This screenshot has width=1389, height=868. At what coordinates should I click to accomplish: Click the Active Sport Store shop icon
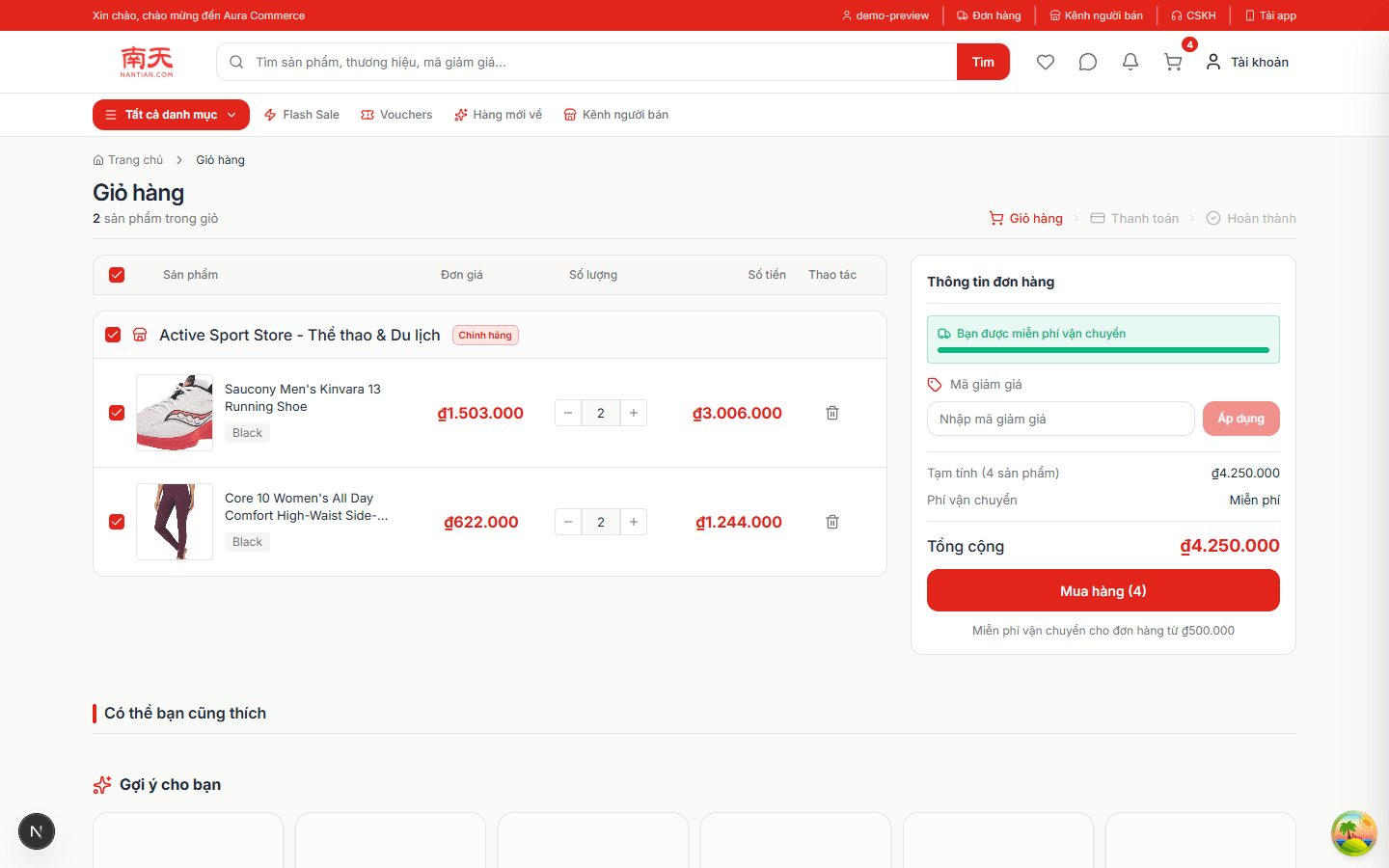click(140, 335)
